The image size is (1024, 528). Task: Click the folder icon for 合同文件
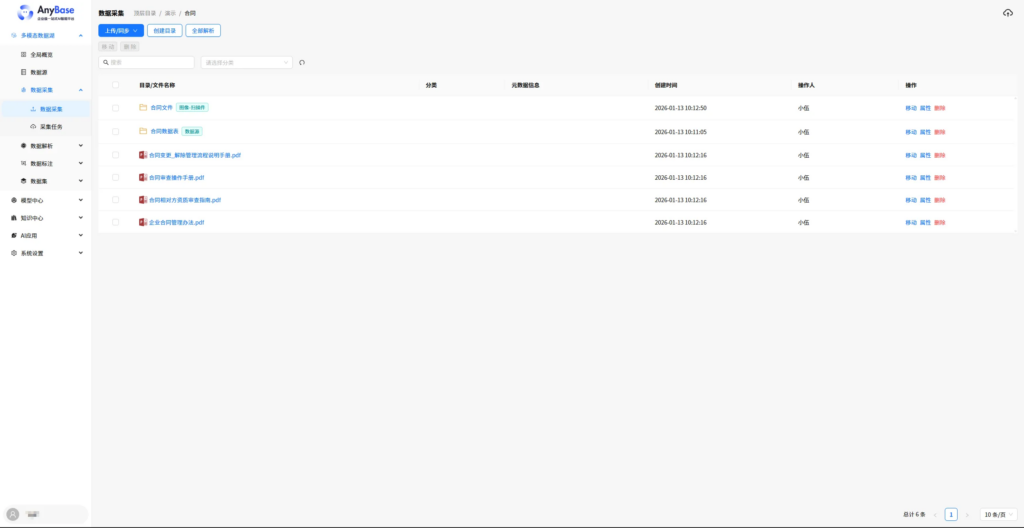(143, 107)
